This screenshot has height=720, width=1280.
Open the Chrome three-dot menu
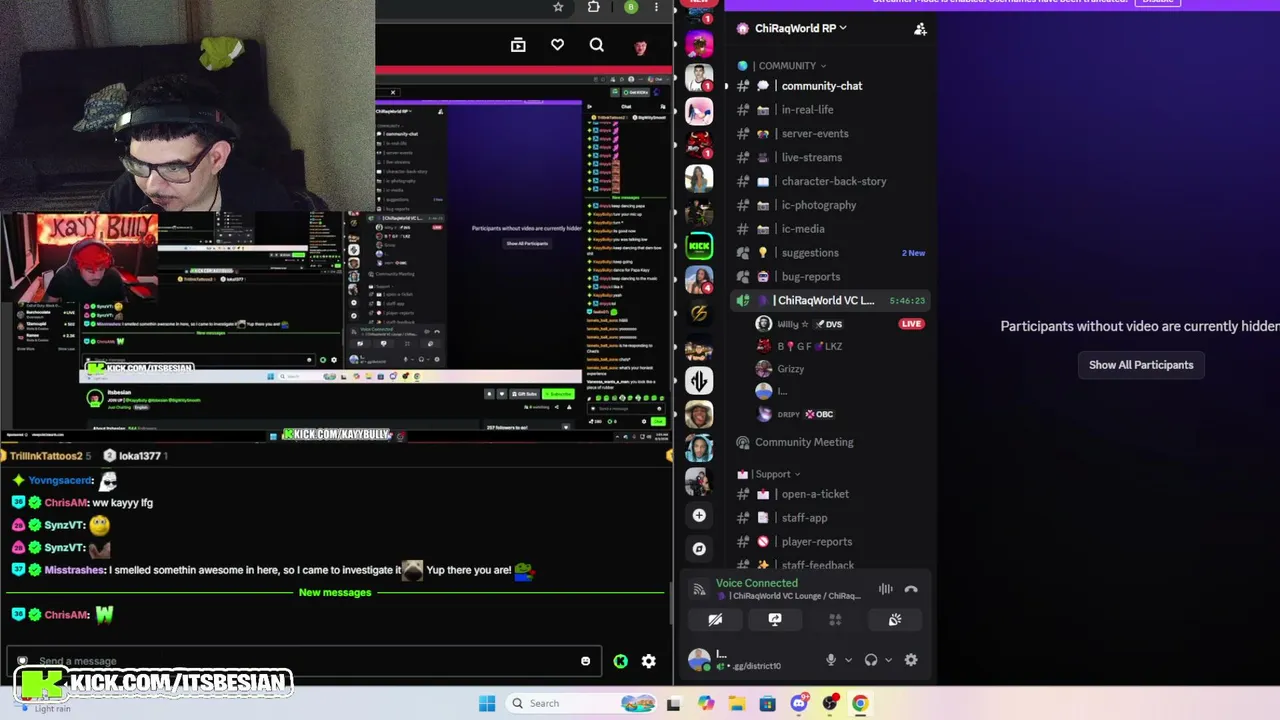[657, 7]
